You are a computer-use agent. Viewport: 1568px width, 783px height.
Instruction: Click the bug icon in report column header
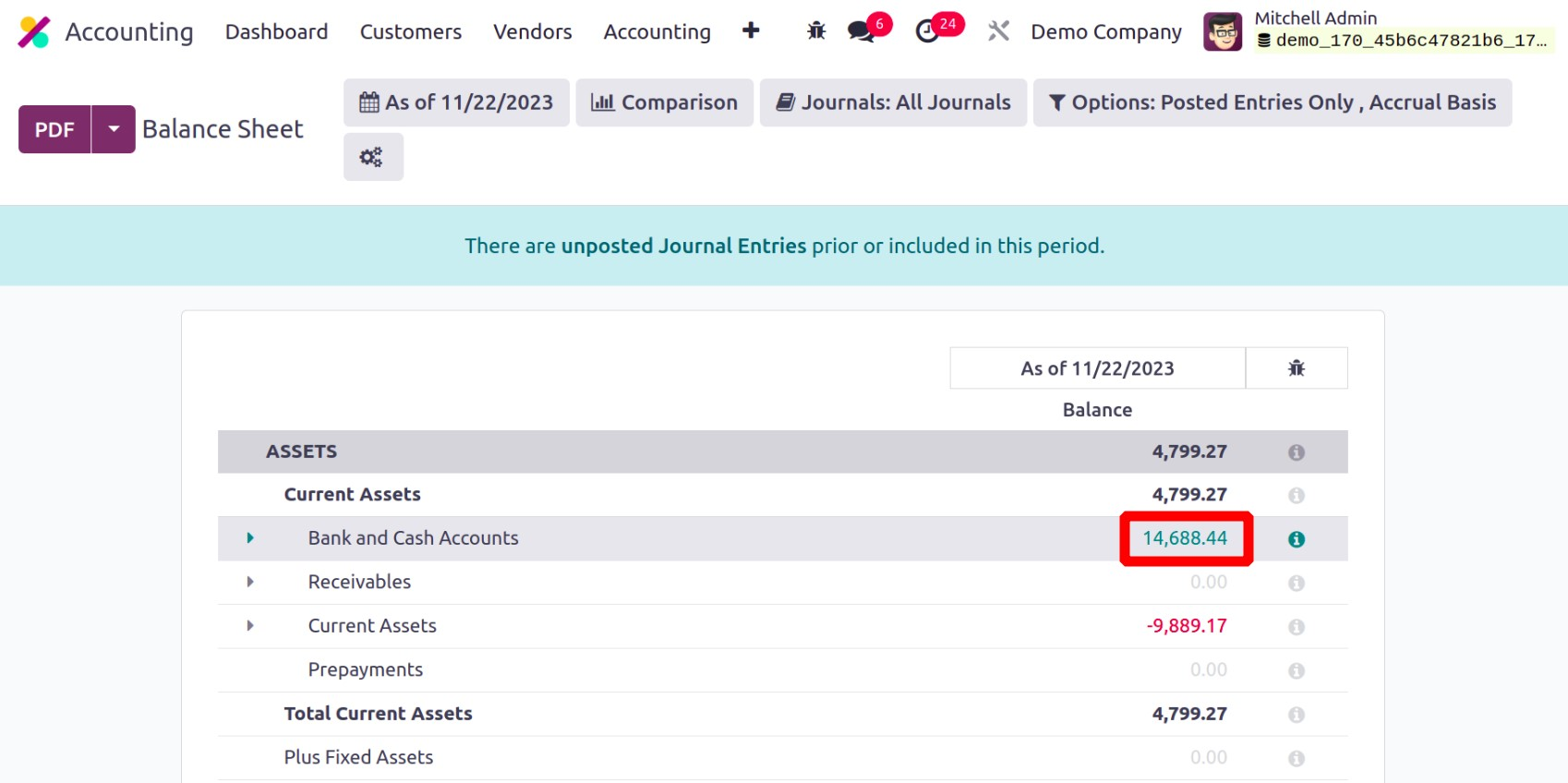(x=1296, y=368)
